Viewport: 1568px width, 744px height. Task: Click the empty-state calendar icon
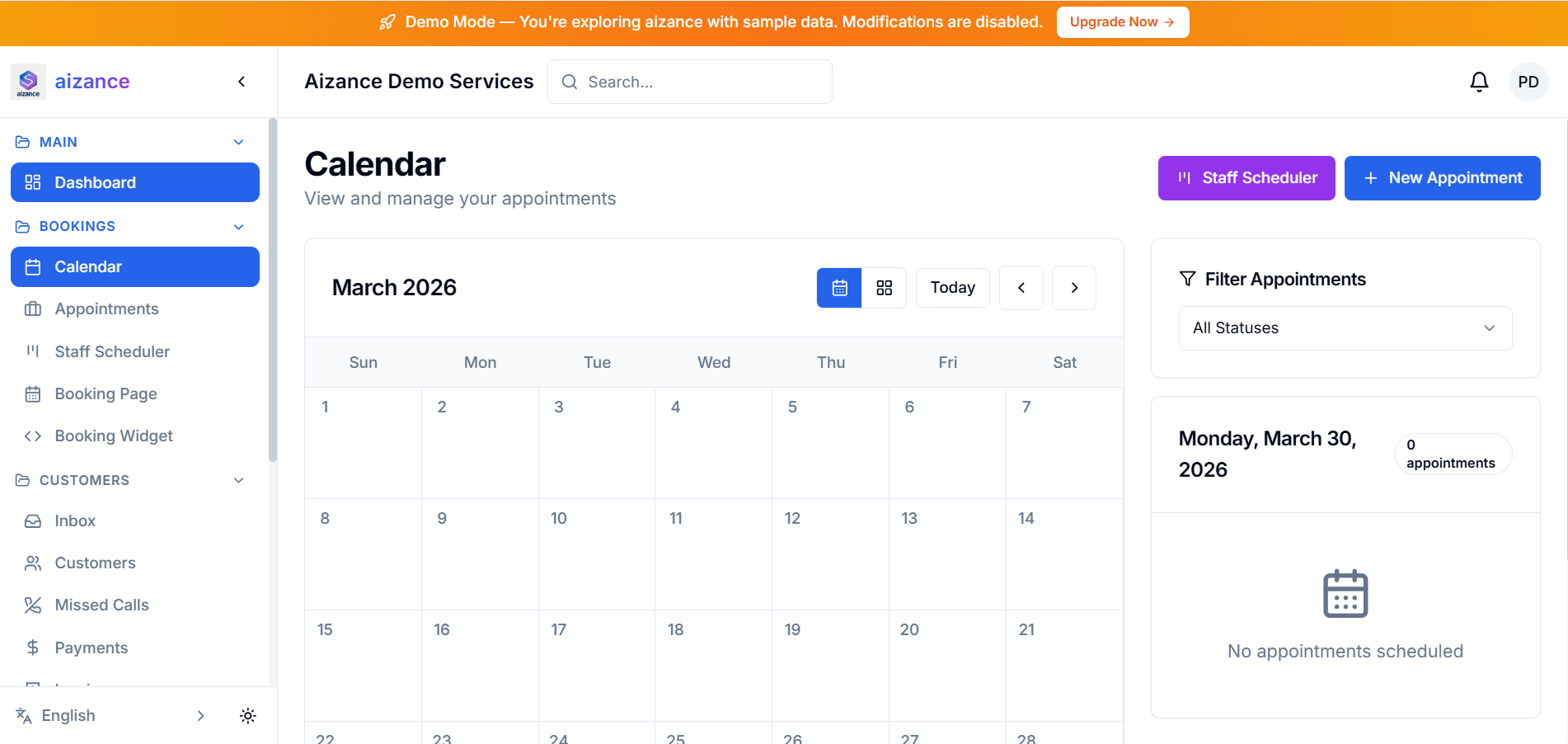[x=1345, y=594]
